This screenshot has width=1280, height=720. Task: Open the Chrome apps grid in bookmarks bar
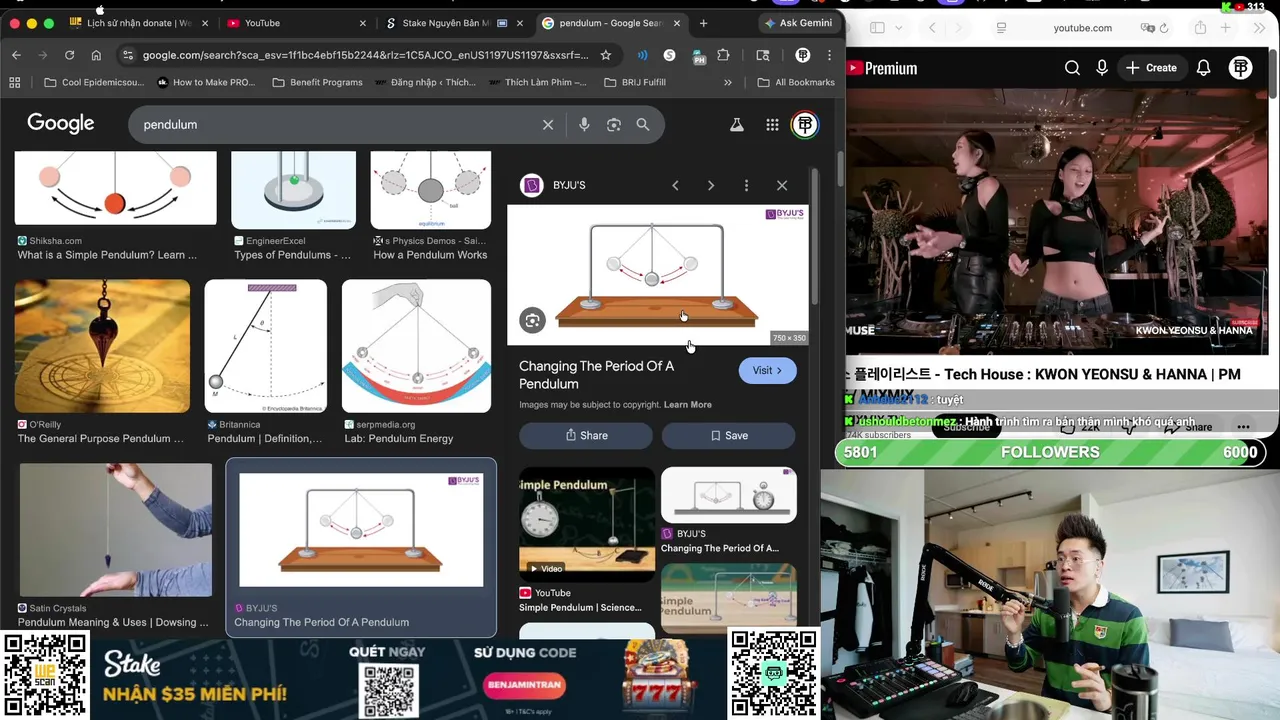(14, 82)
